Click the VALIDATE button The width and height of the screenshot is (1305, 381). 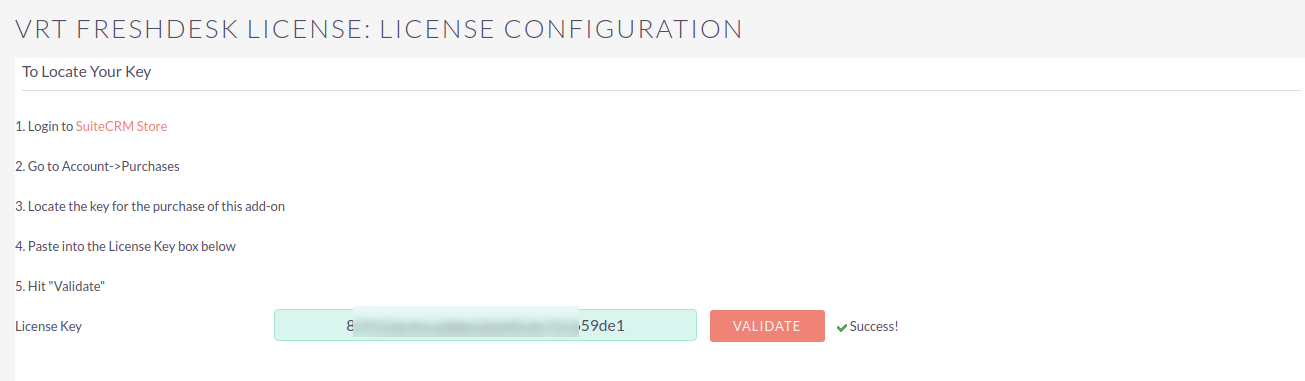pos(767,326)
